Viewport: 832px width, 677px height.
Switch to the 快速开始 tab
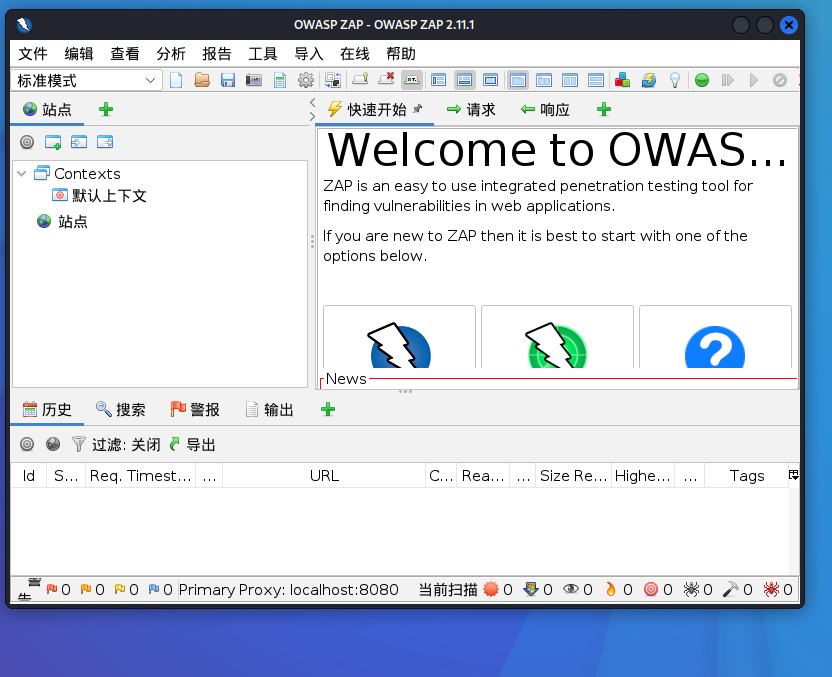tap(375, 110)
